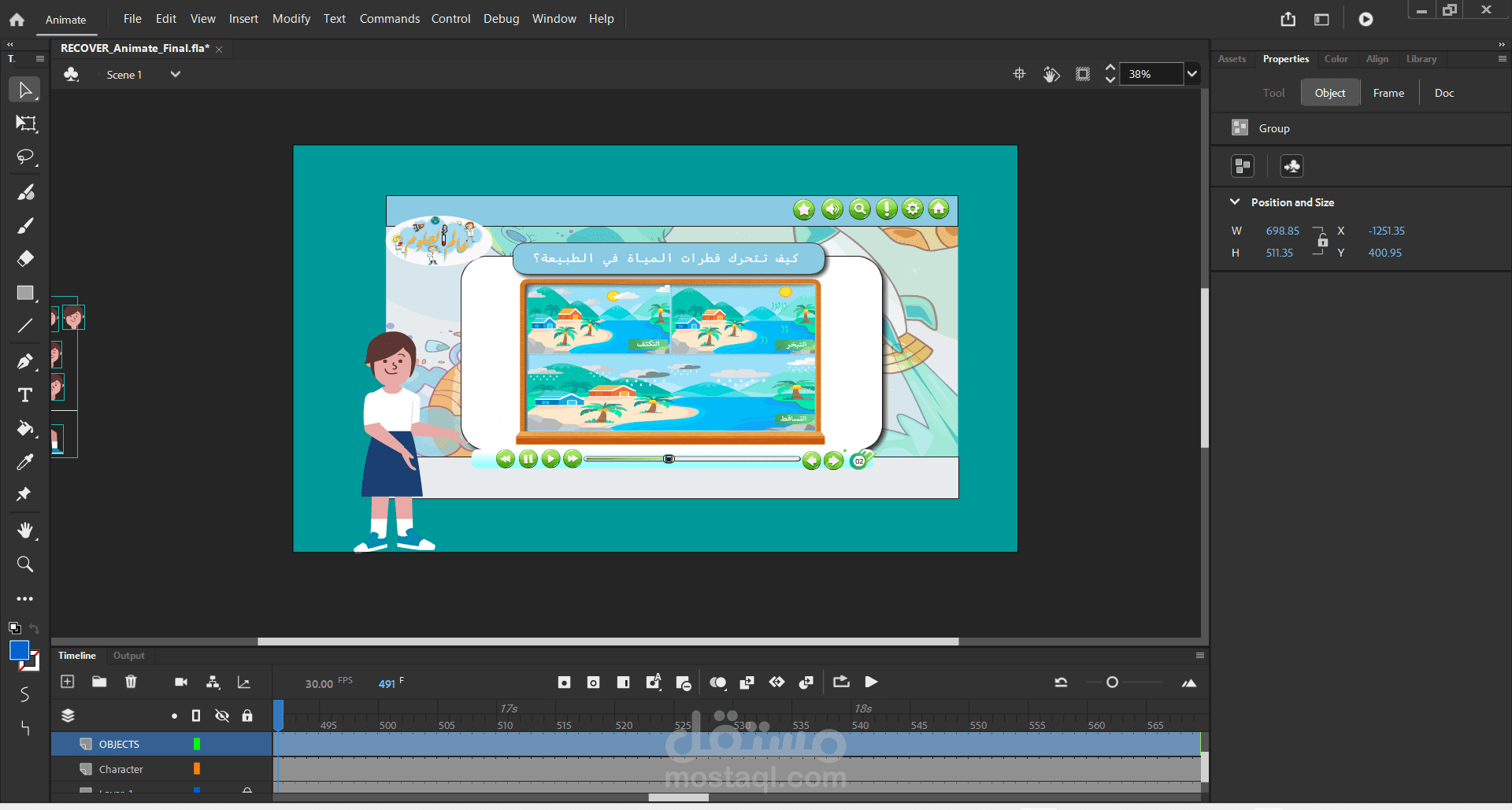
Task: Click the New Layer icon in timeline
Action: click(x=68, y=682)
